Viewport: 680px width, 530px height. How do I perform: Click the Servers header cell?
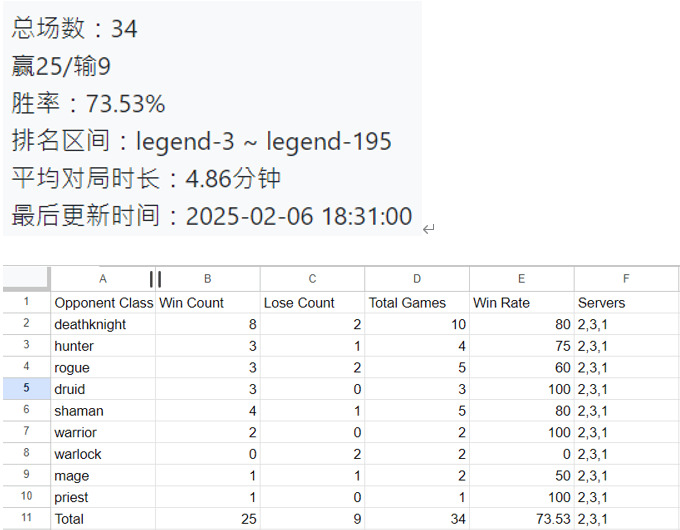click(x=626, y=302)
